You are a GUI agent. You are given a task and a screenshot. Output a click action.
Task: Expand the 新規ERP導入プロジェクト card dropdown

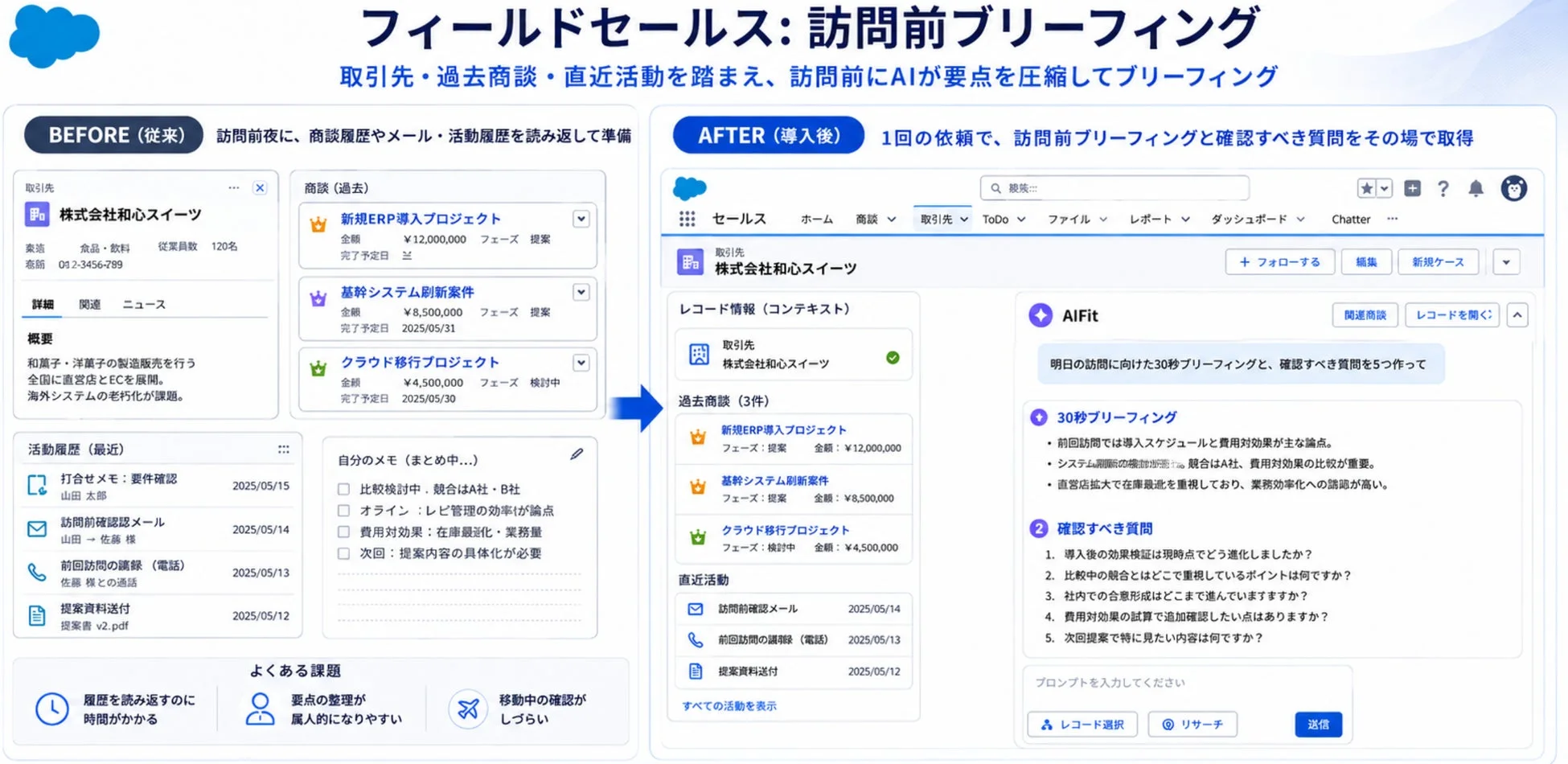pyautogui.click(x=581, y=219)
